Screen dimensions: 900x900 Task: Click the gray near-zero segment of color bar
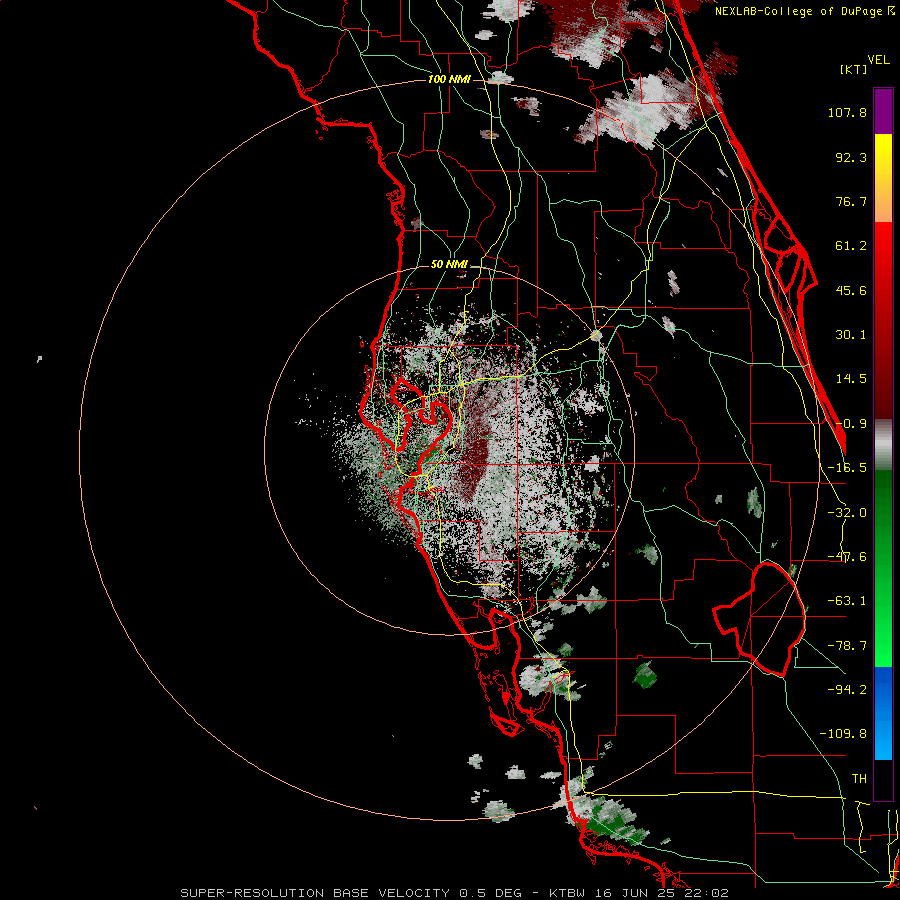883,445
